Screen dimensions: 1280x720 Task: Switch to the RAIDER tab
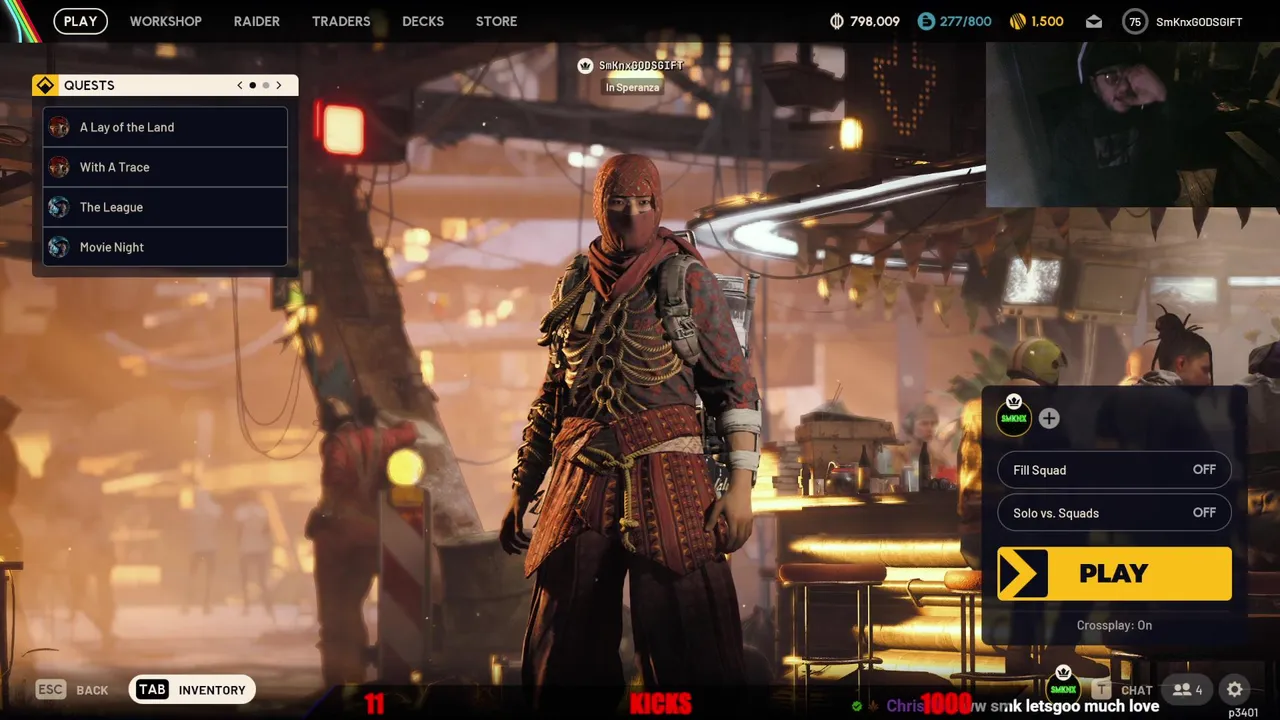point(256,21)
